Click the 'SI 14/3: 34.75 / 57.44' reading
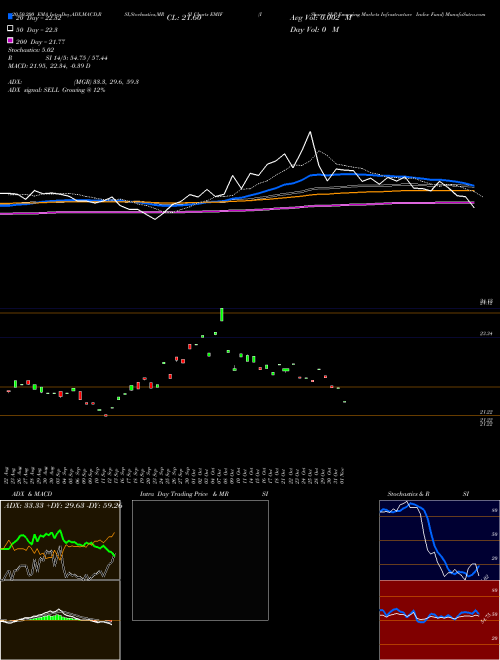Screen dimensions: 500x660 [77, 58]
